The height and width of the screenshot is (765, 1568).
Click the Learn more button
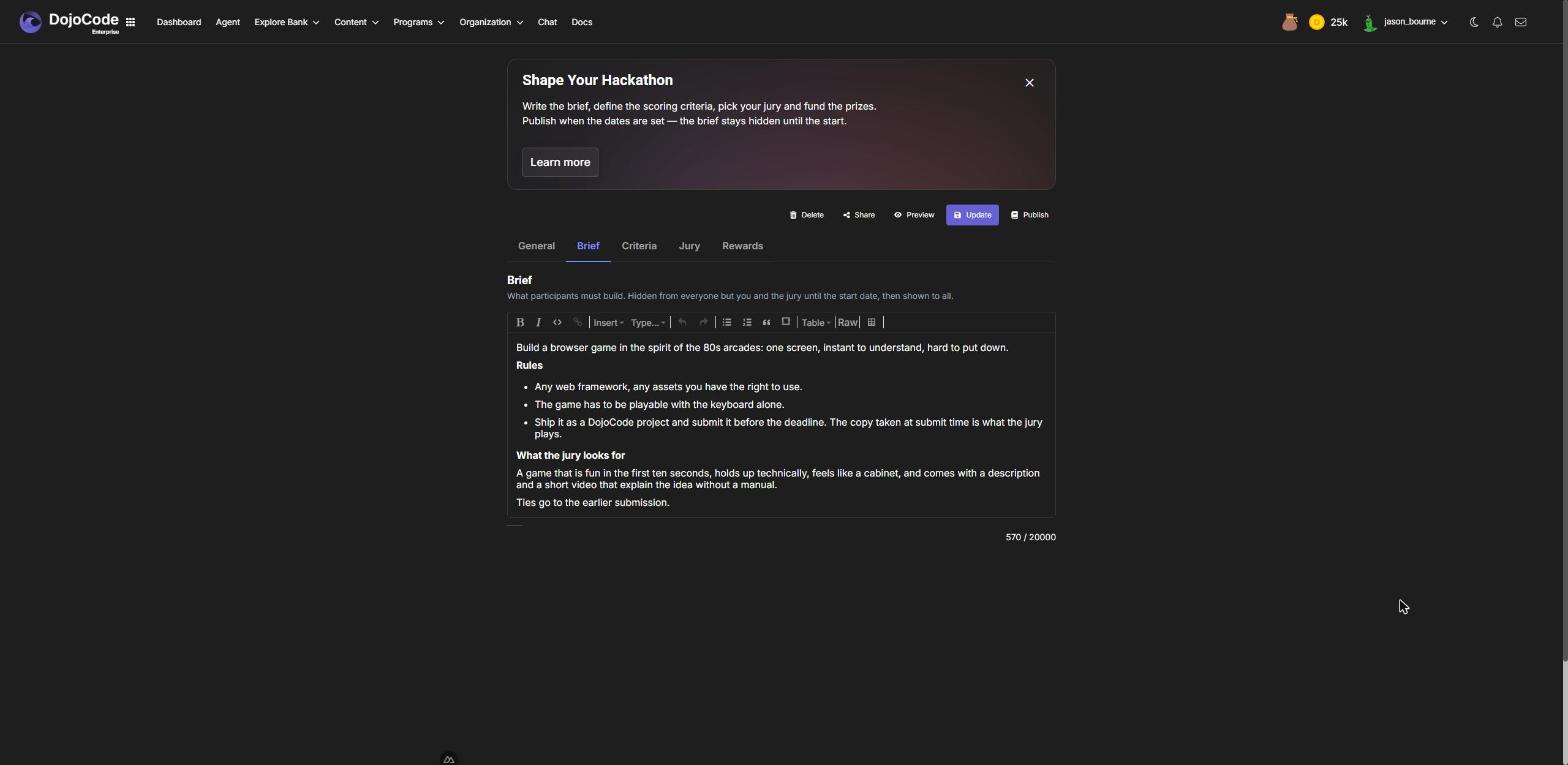[x=560, y=162]
